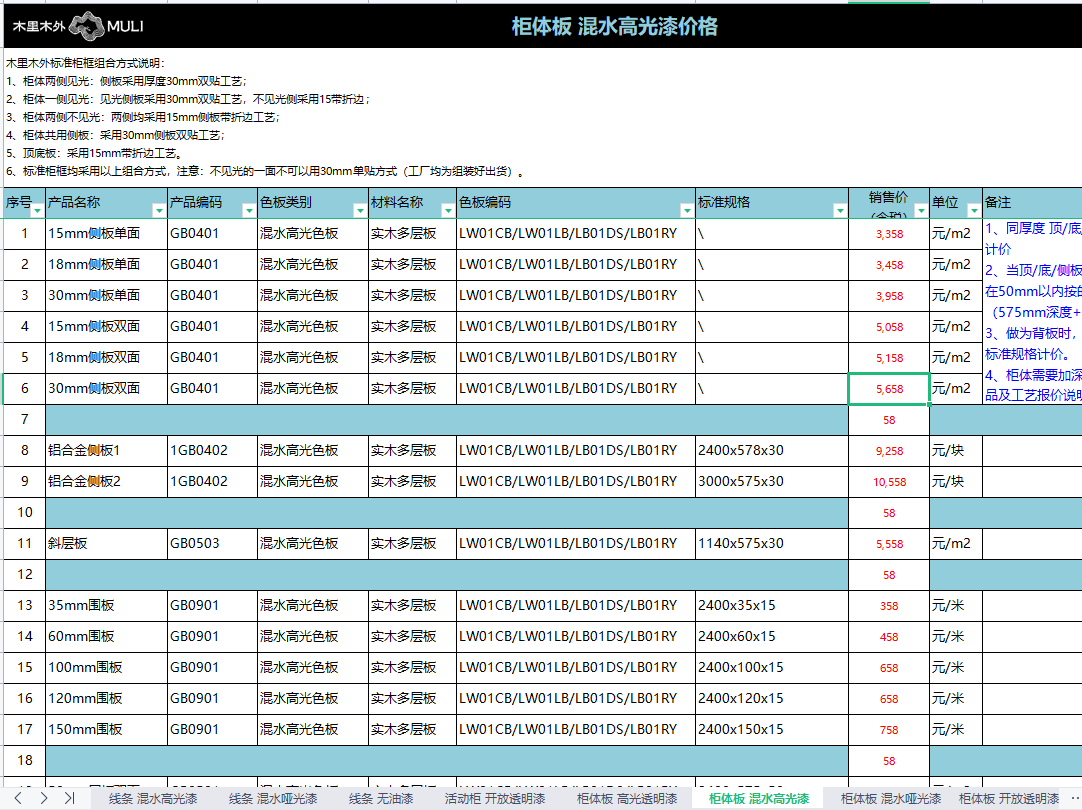Click the 标准规格 filter arrow

(x=839, y=210)
